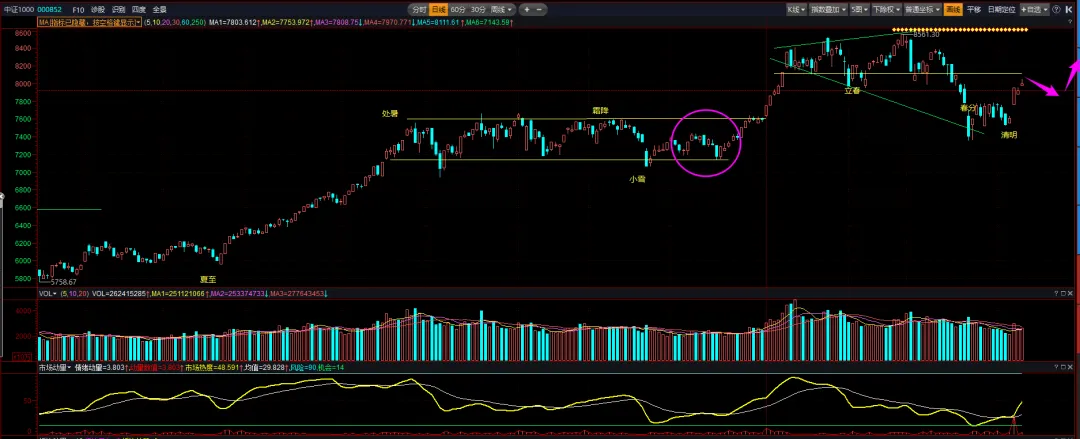Viewport: 1080px width, 439px height.
Task: Click the 中证1000 index name
Action: click(19, 10)
